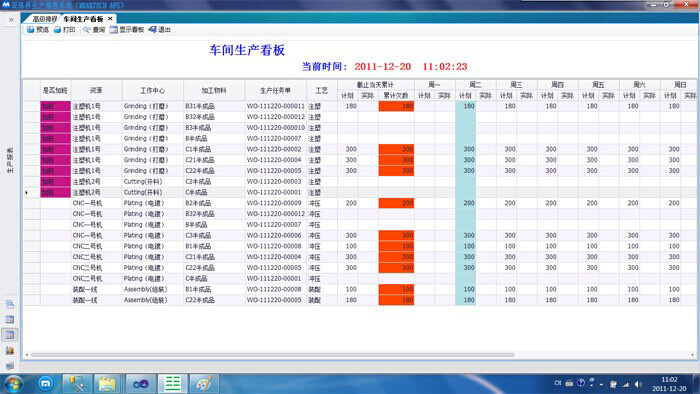Image resolution: width=700 pixels, height=394 pixels.
Task: Click the 11:02:23 current time text
Action: pos(445,66)
